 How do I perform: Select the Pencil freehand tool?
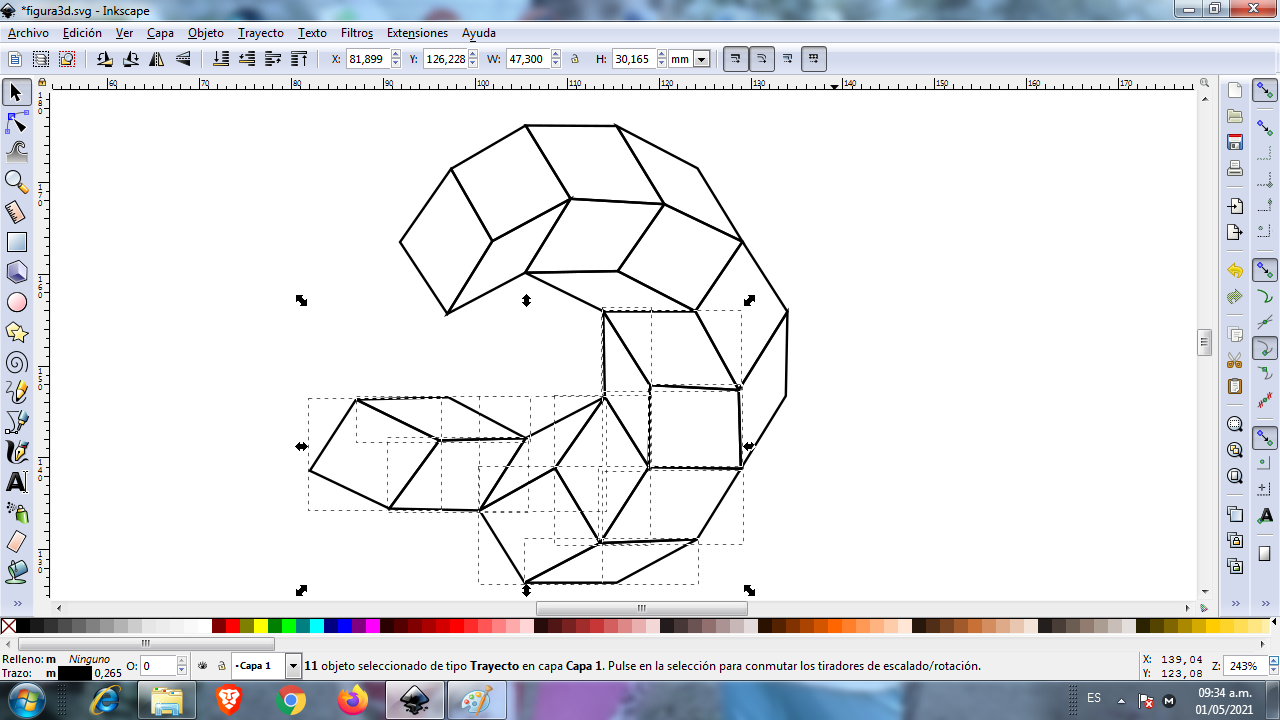(16, 392)
